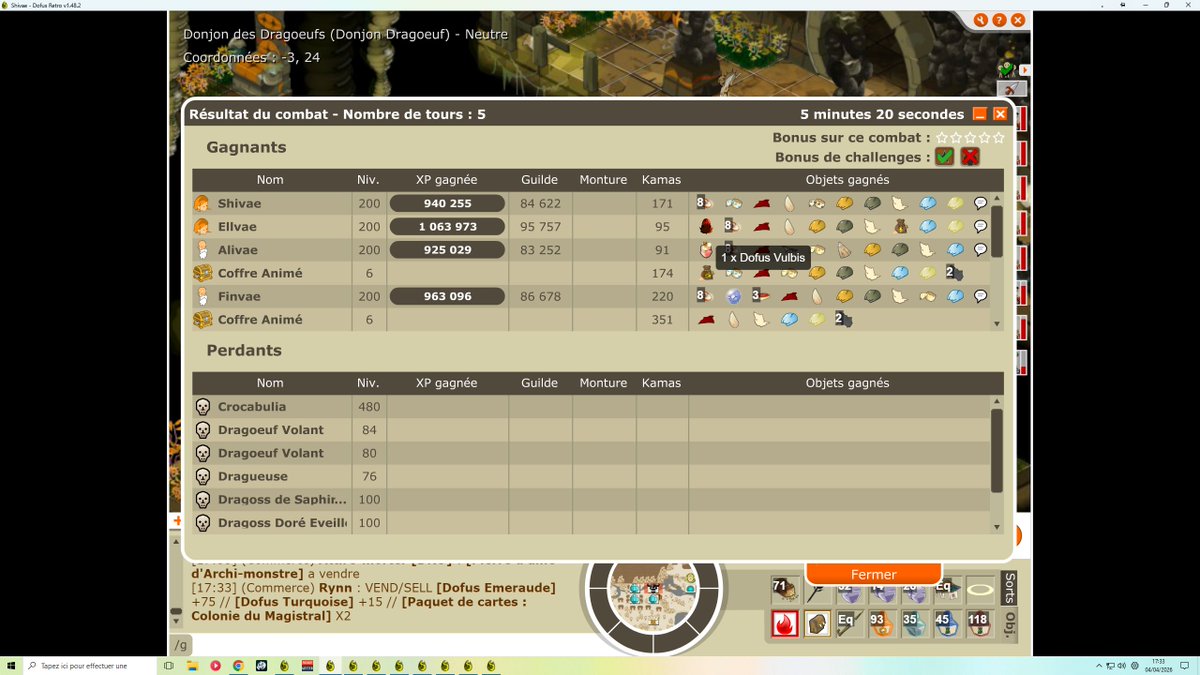Open Alivae's speech bubble icon
1200x675 pixels.
coord(980,250)
